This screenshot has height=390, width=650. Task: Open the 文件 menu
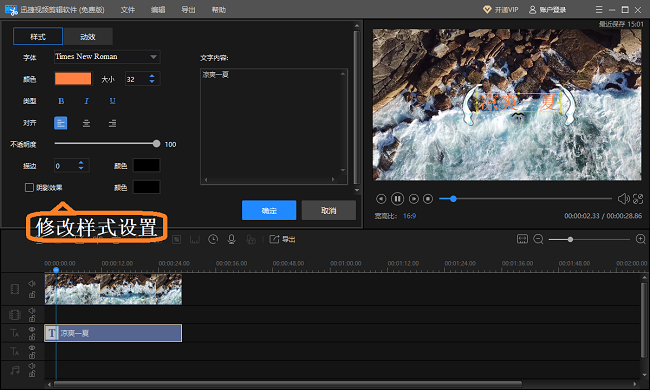pyautogui.click(x=128, y=10)
